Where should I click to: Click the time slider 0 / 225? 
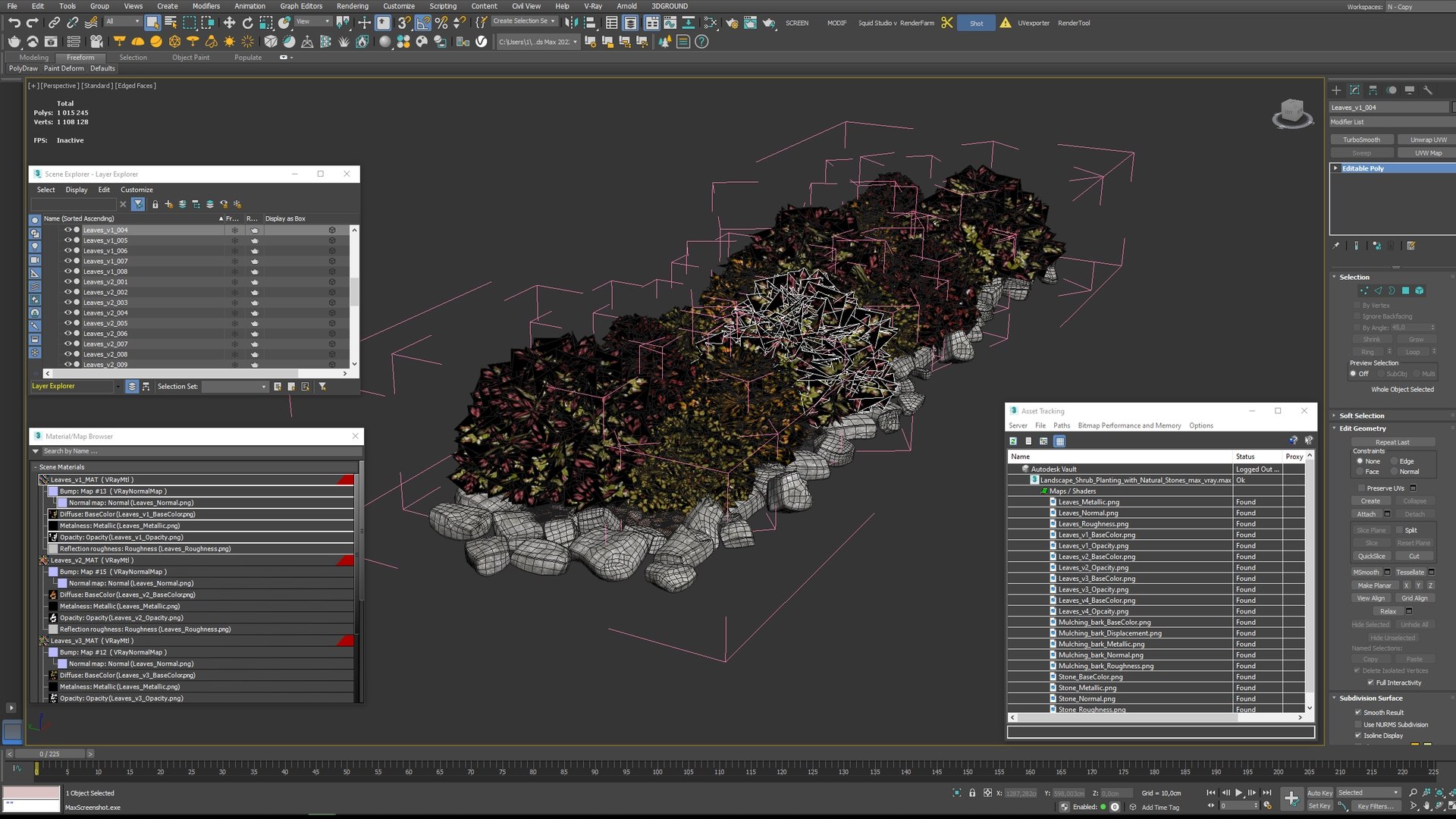pyautogui.click(x=50, y=754)
